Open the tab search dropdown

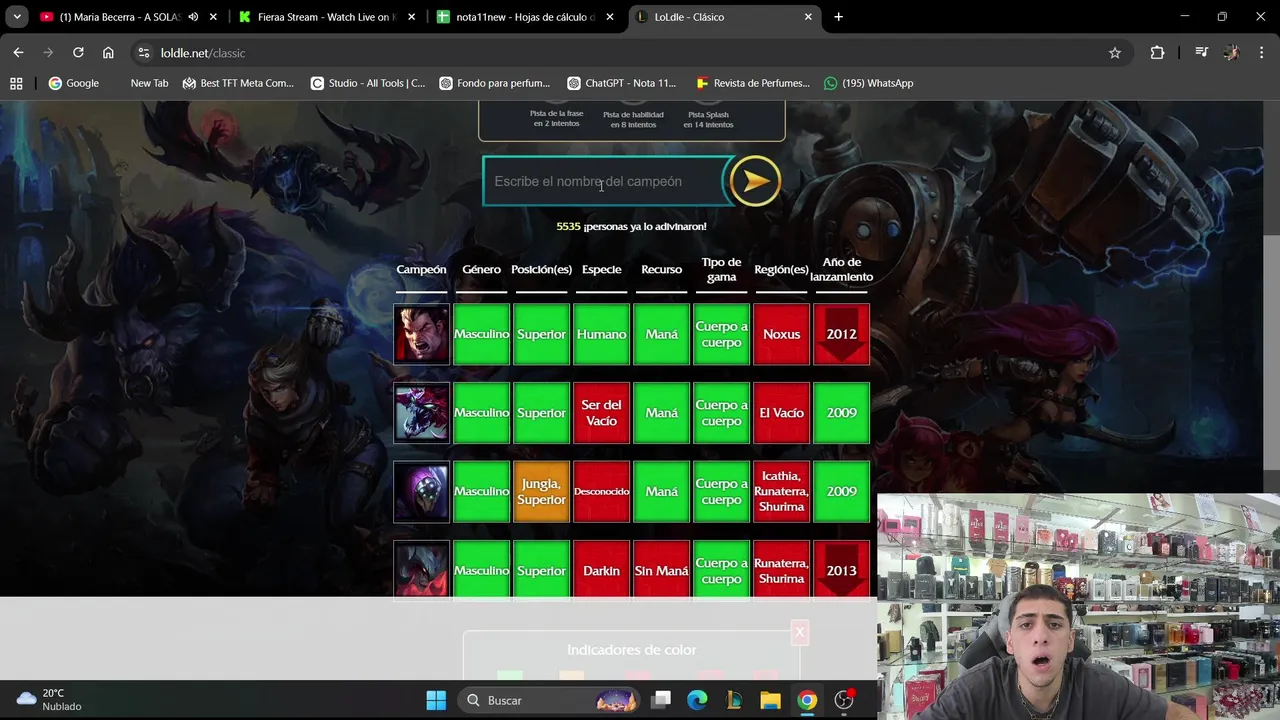pyautogui.click(x=17, y=17)
